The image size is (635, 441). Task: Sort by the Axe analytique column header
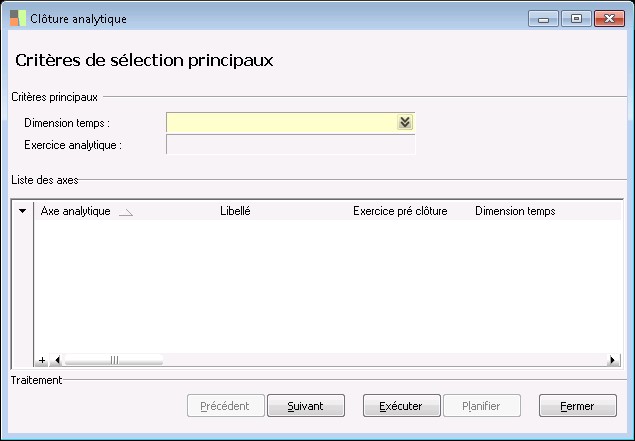tap(75, 212)
